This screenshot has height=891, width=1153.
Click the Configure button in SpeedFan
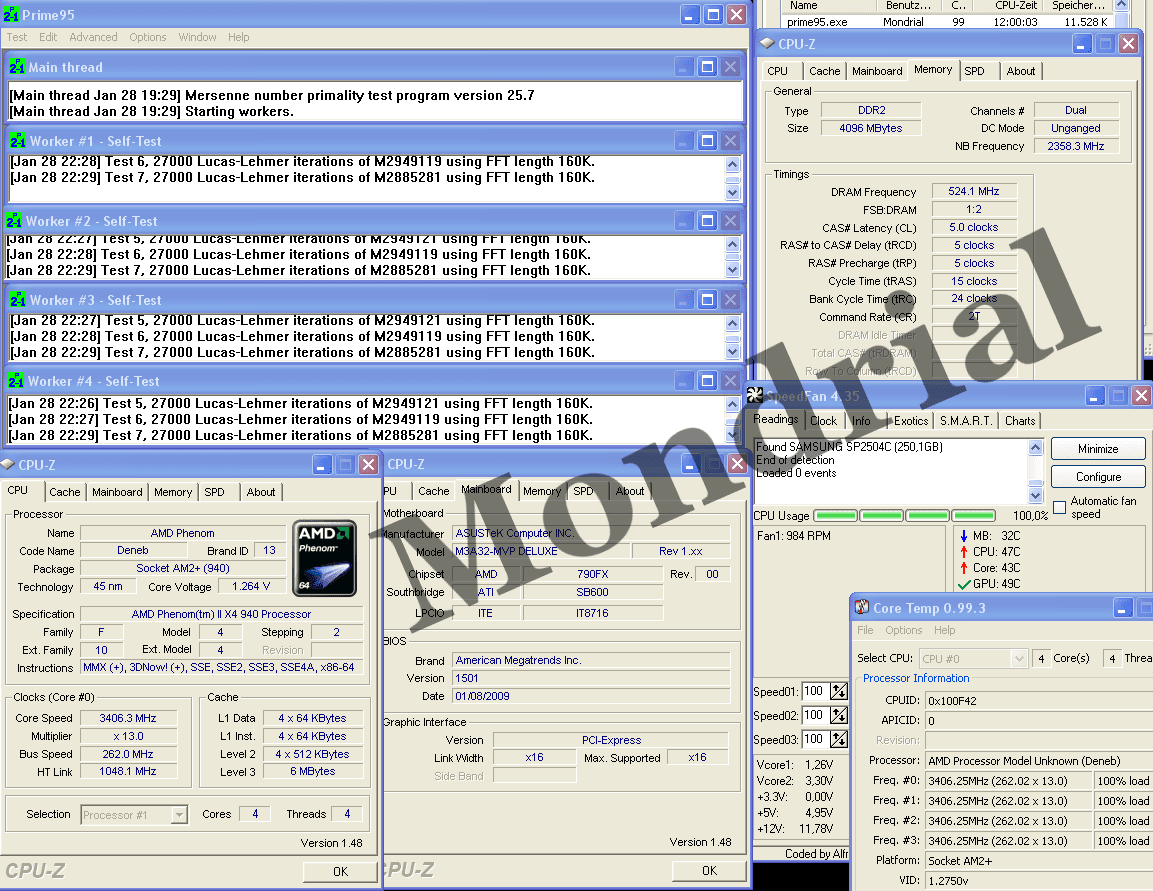(x=1098, y=476)
